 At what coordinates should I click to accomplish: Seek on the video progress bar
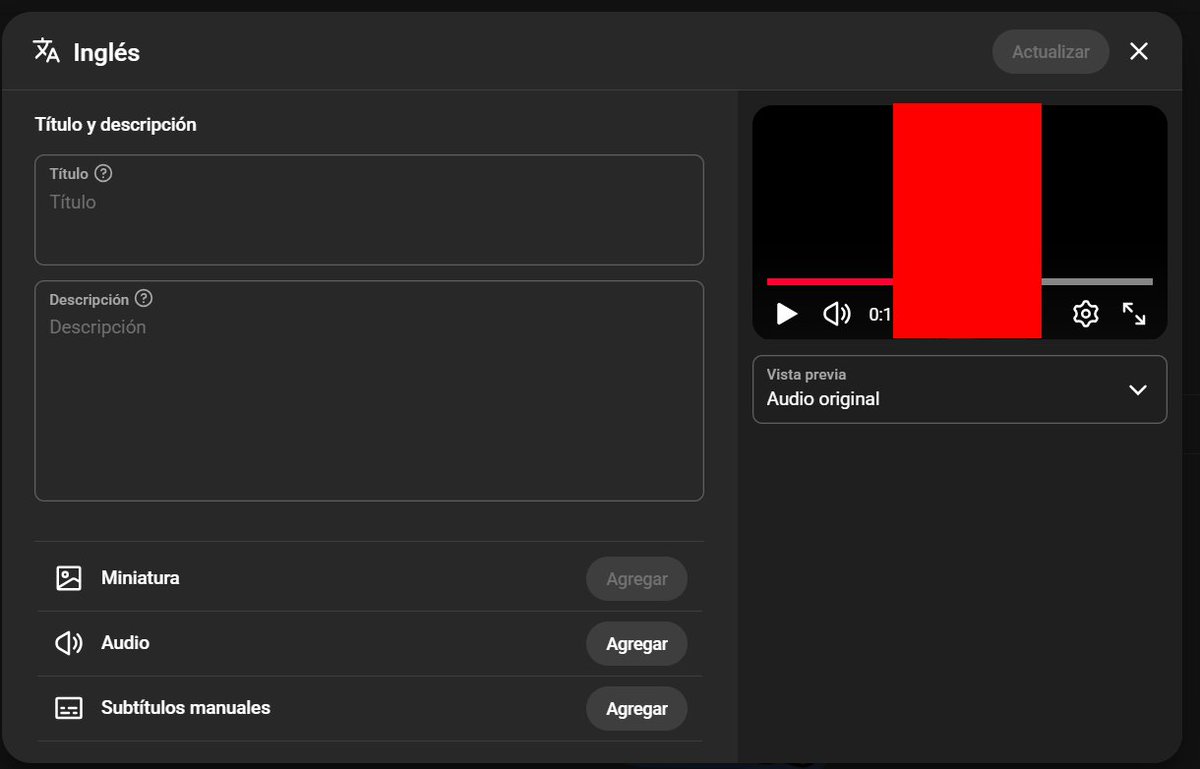tap(960, 282)
